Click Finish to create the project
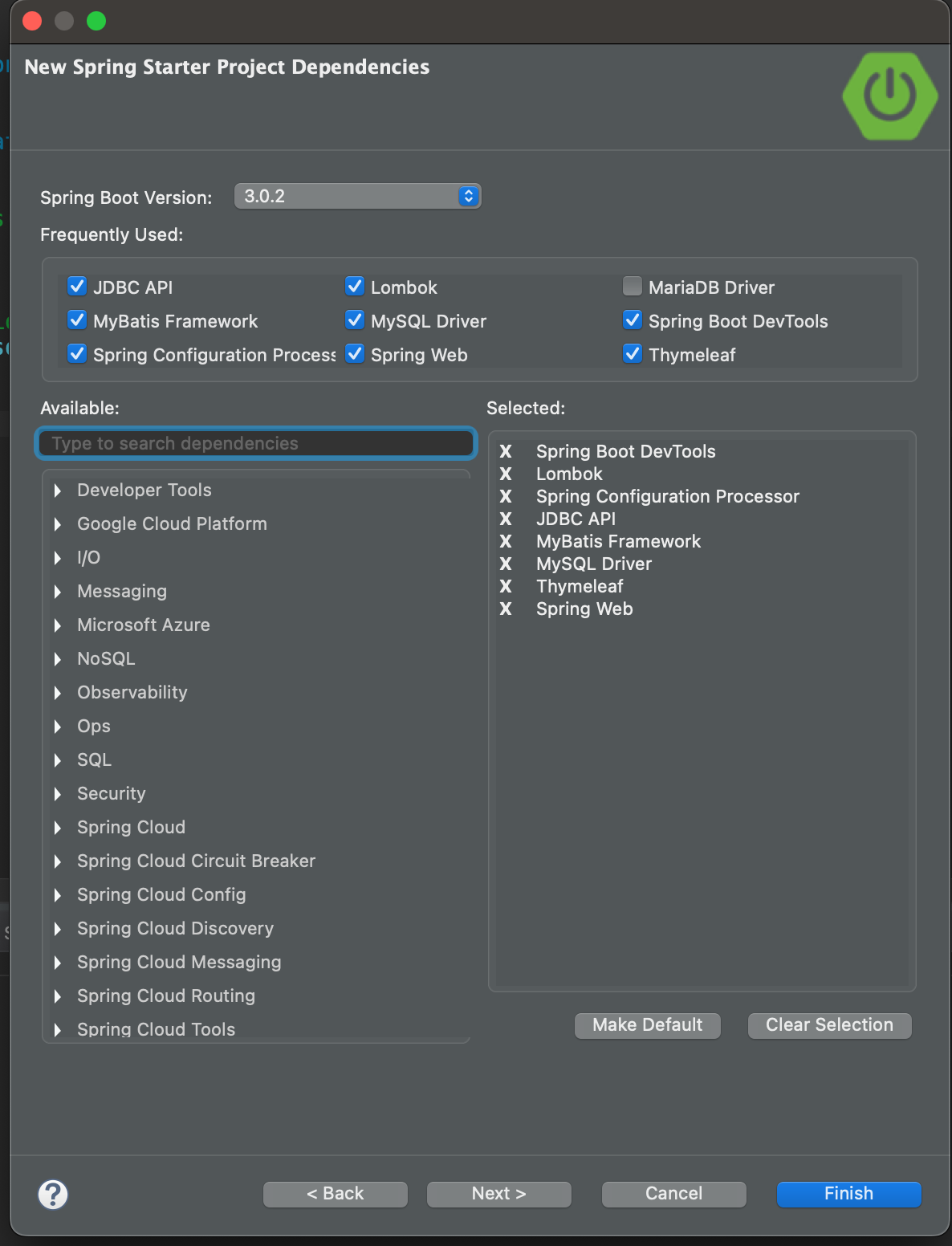Image resolution: width=952 pixels, height=1246 pixels. 849,1194
